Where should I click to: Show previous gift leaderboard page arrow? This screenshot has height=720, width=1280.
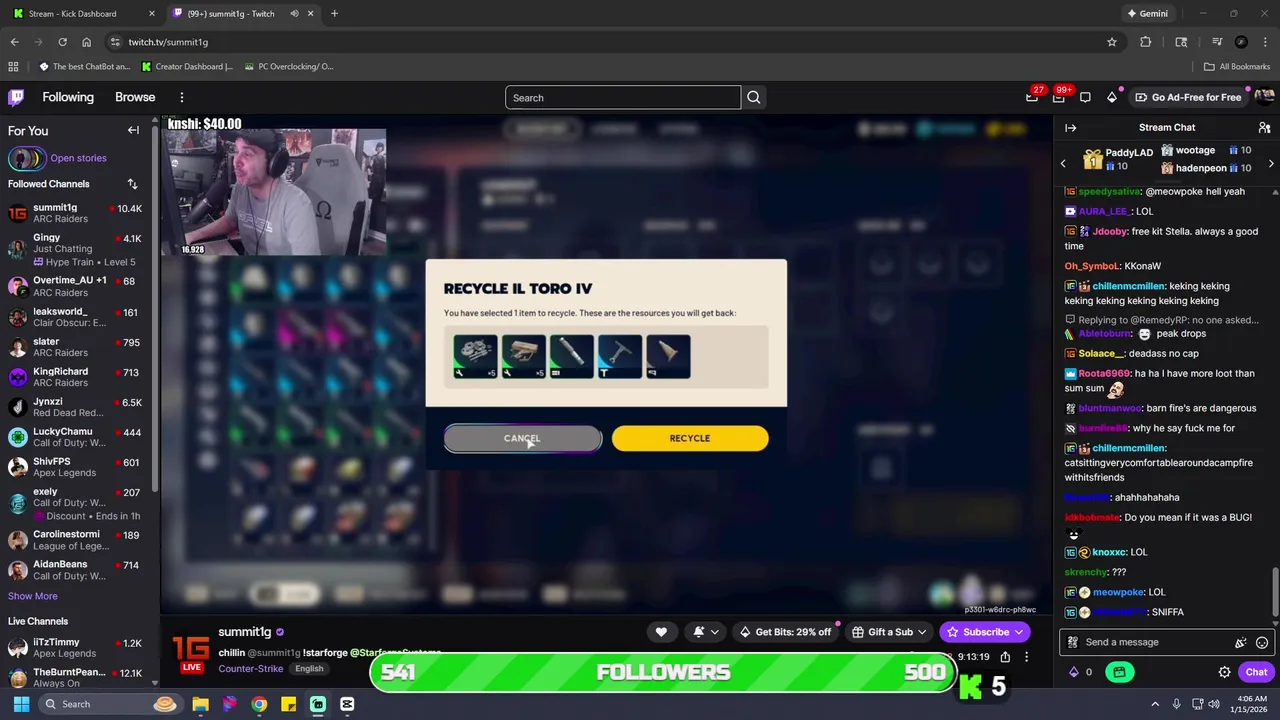tap(1063, 163)
